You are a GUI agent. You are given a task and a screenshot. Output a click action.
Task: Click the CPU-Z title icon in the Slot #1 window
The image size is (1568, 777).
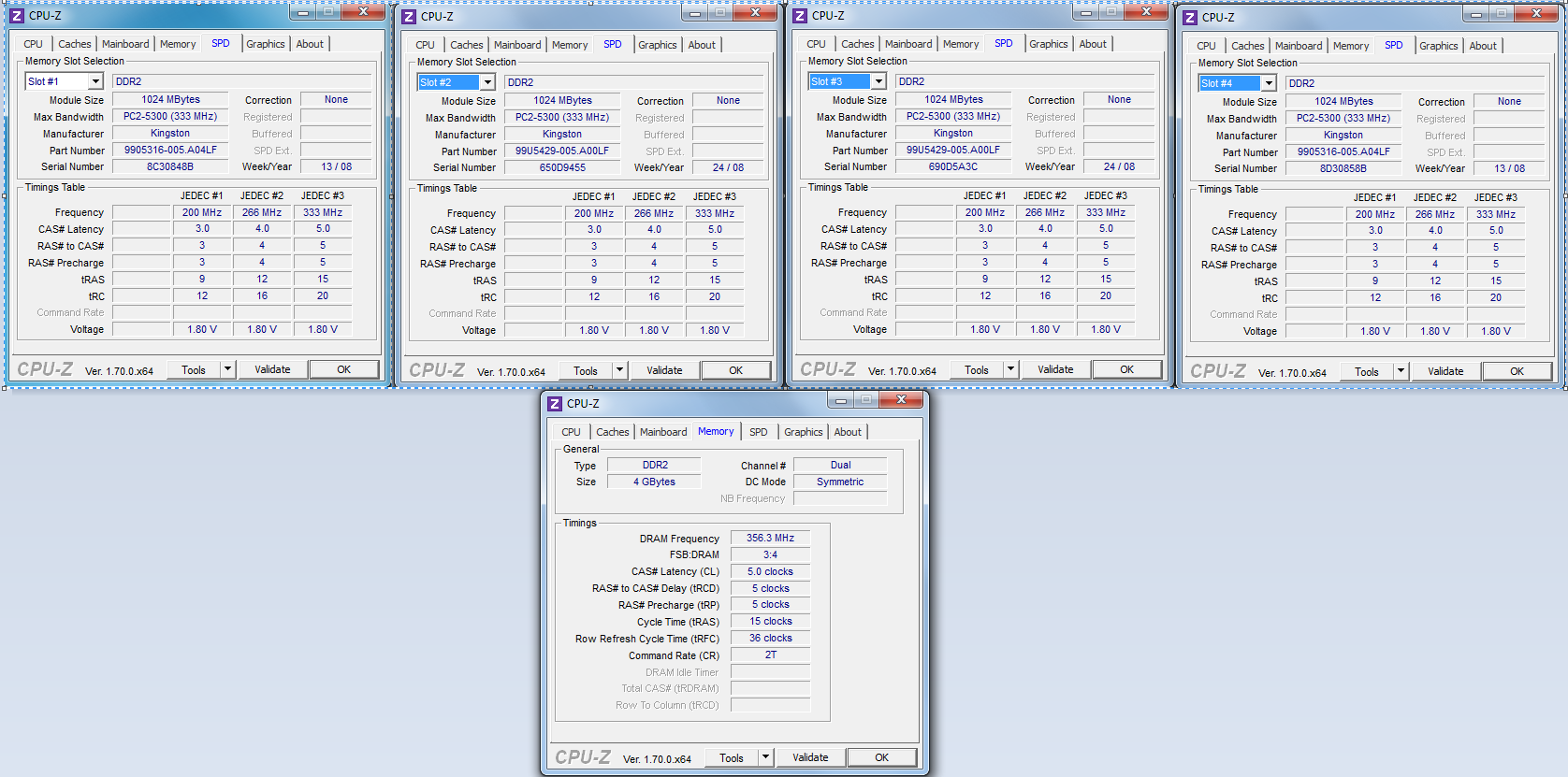click(17, 16)
